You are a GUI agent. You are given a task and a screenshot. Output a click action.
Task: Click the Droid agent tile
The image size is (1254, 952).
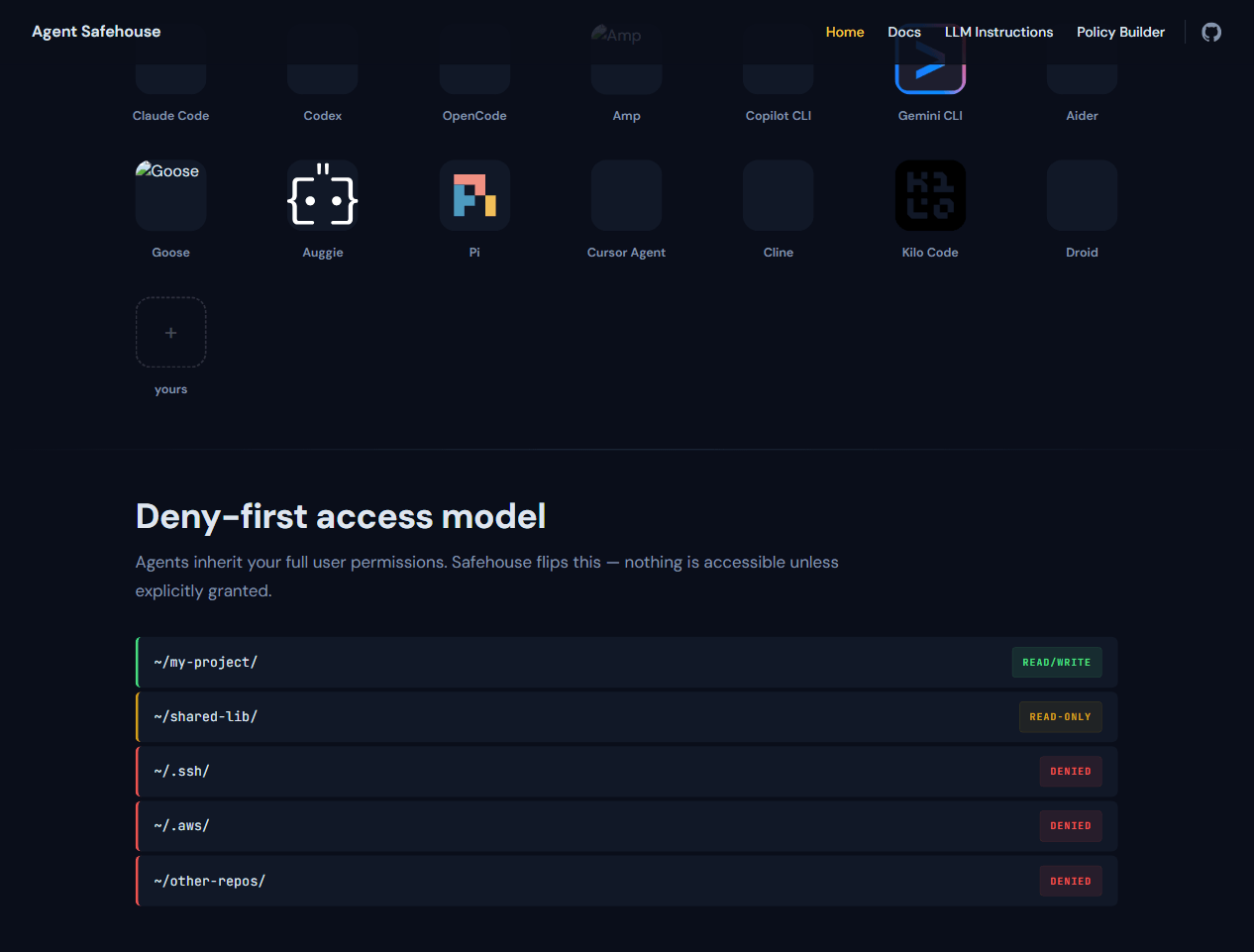[x=1082, y=195]
